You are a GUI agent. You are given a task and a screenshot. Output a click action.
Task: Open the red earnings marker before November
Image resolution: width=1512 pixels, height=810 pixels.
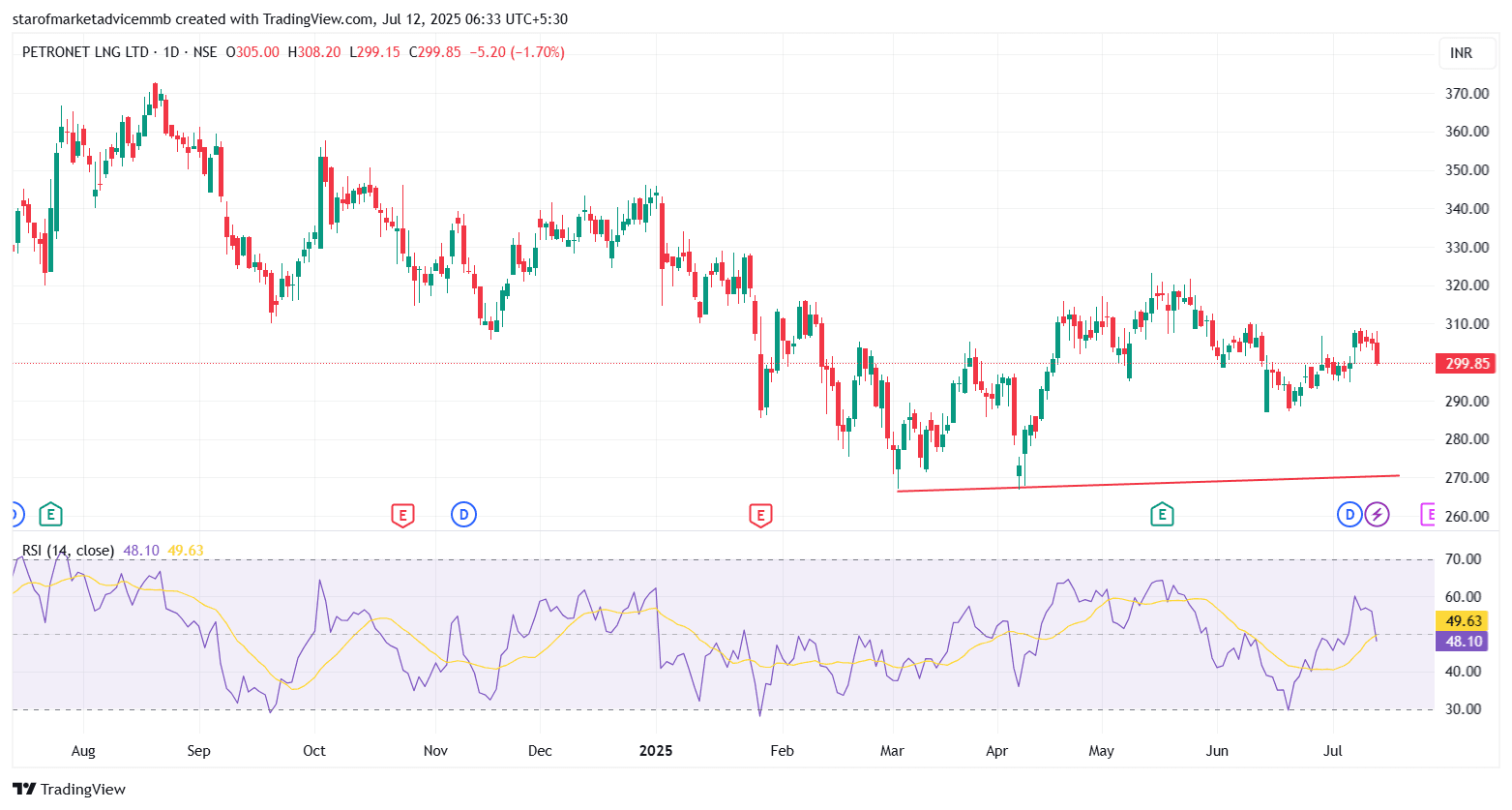(x=402, y=515)
